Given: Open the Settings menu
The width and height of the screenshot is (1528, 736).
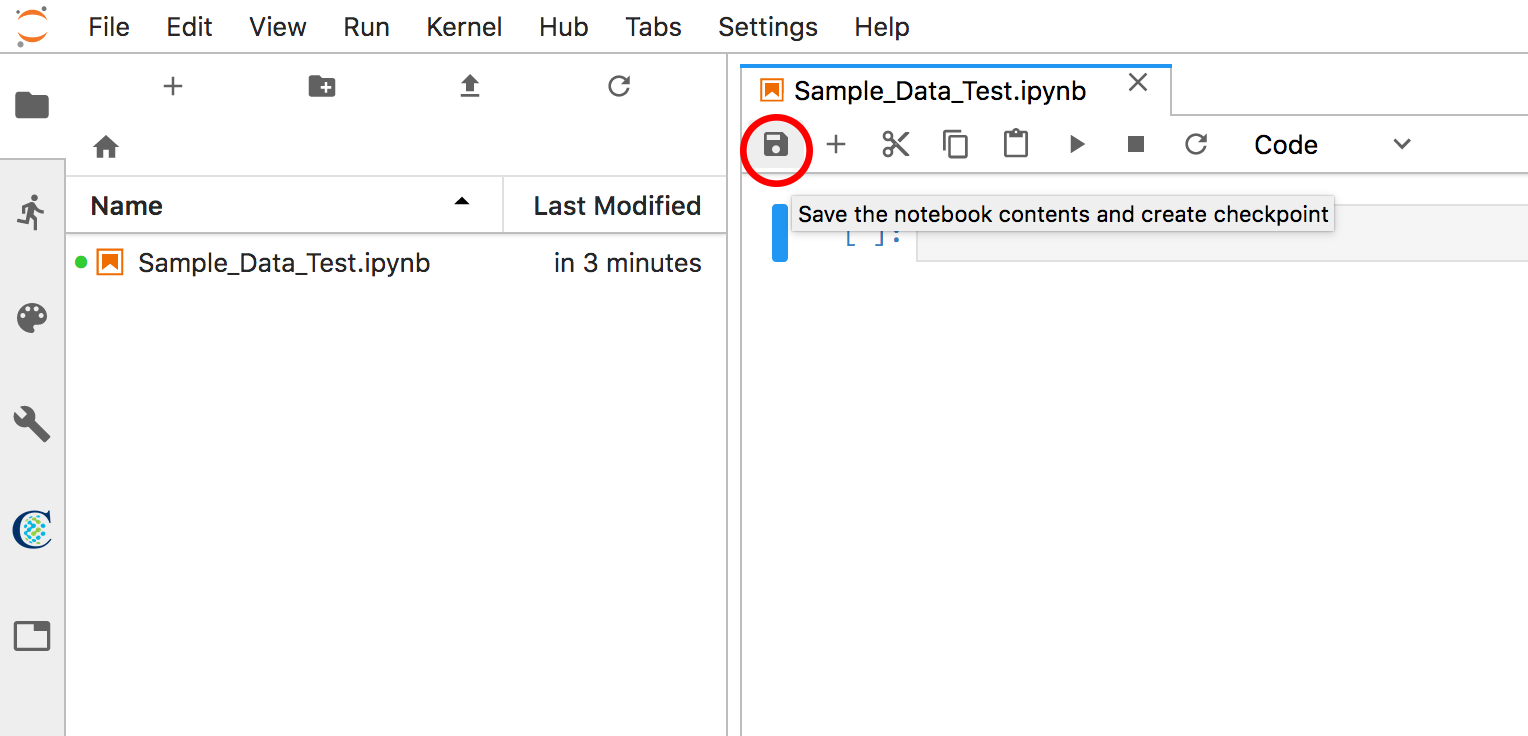Looking at the screenshot, I should [x=768, y=27].
